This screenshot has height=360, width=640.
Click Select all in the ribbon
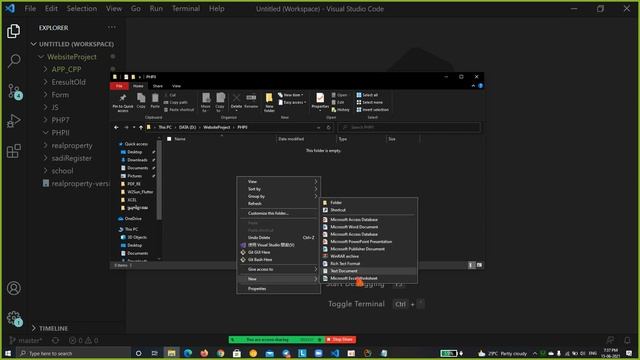click(x=367, y=95)
